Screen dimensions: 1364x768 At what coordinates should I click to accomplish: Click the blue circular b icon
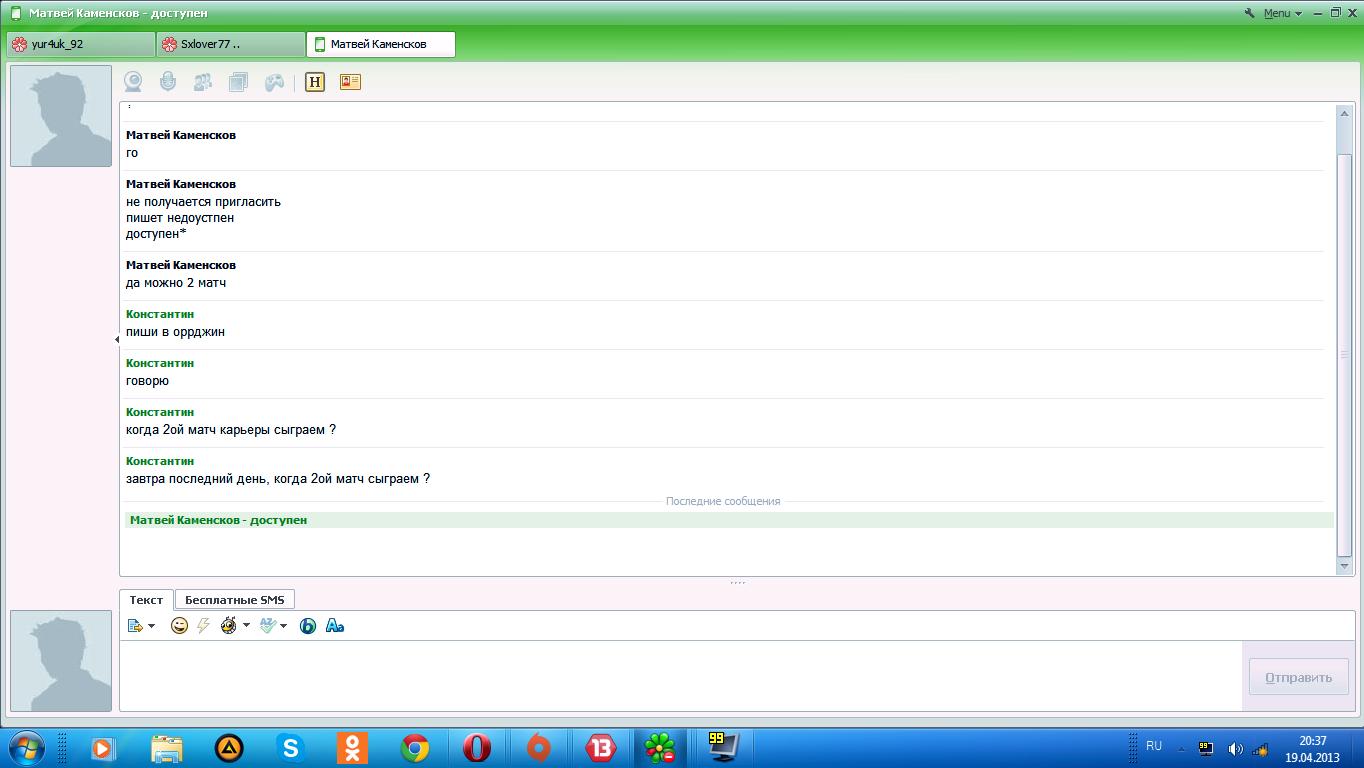(308, 626)
